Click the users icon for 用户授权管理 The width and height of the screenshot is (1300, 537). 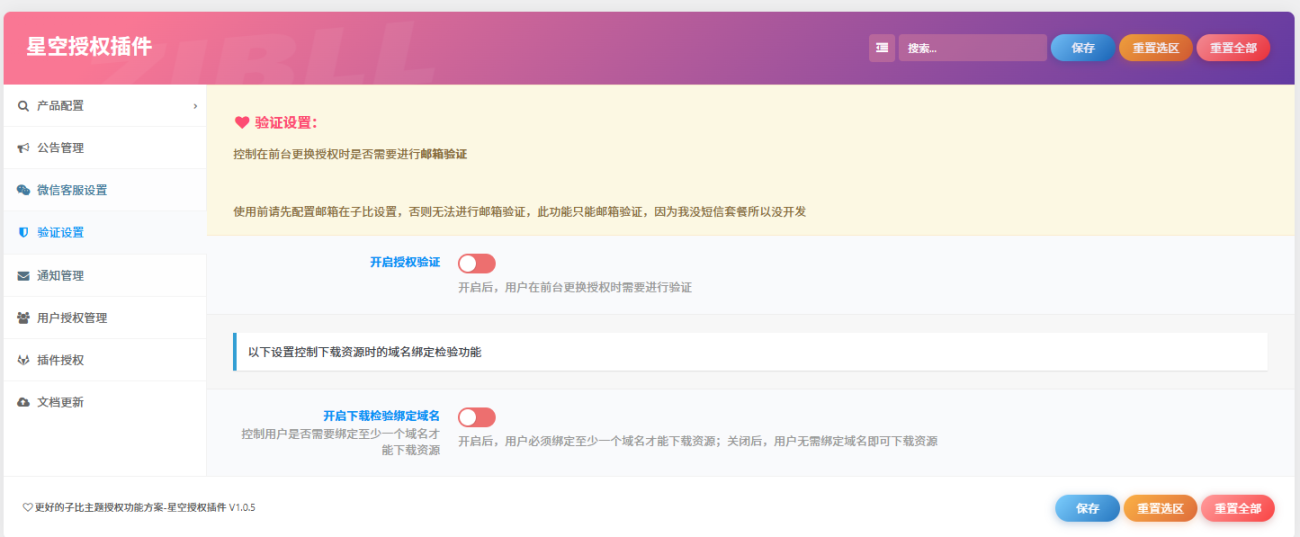[x=23, y=318]
